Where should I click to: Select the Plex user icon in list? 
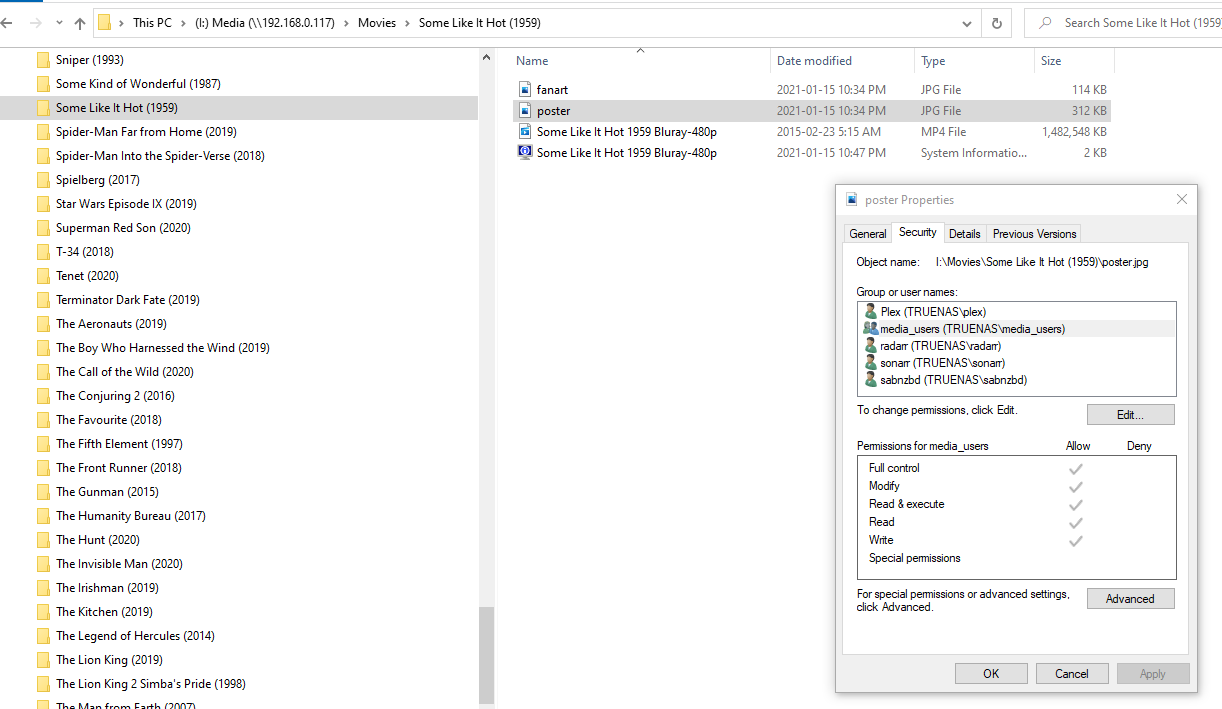point(870,312)
